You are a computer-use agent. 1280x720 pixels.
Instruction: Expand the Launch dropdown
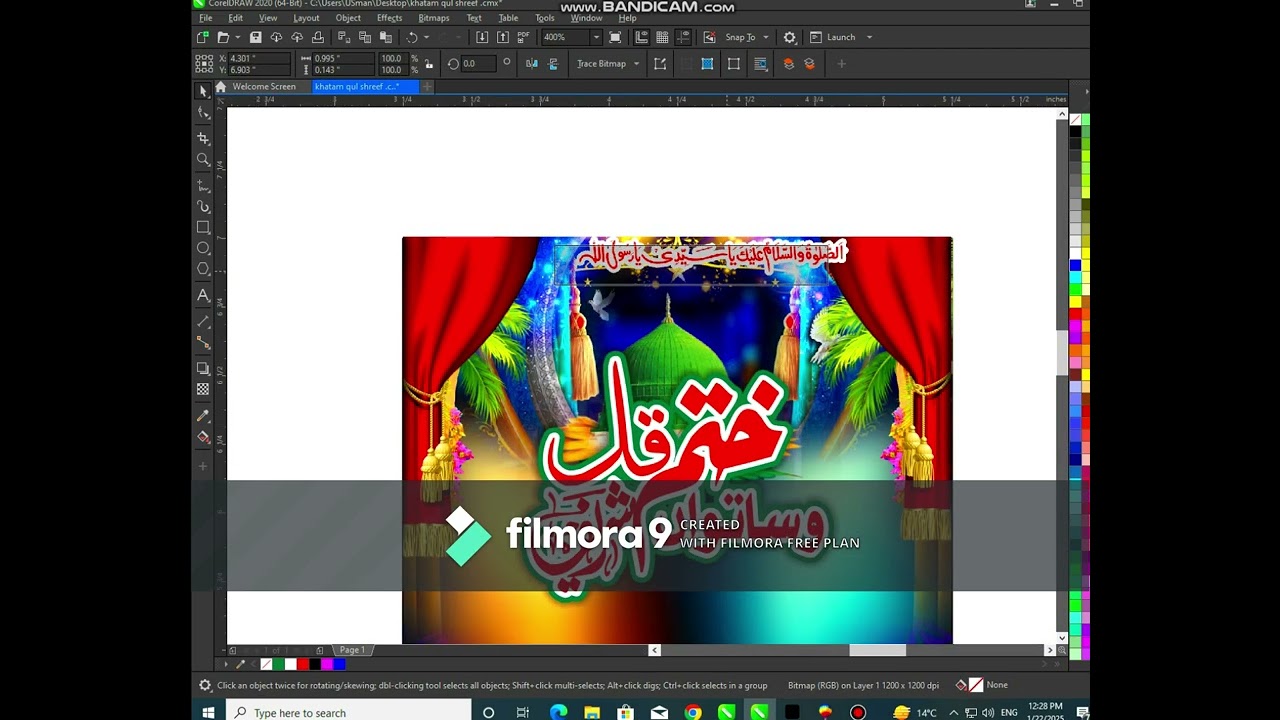[x=869, y=37]
